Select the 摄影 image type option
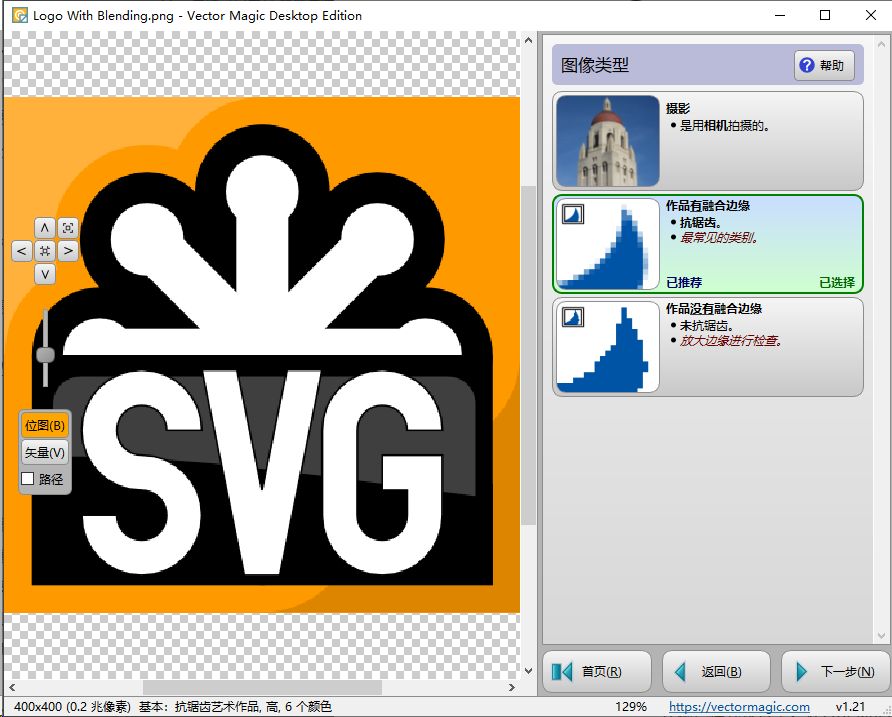 click(708, 141)
